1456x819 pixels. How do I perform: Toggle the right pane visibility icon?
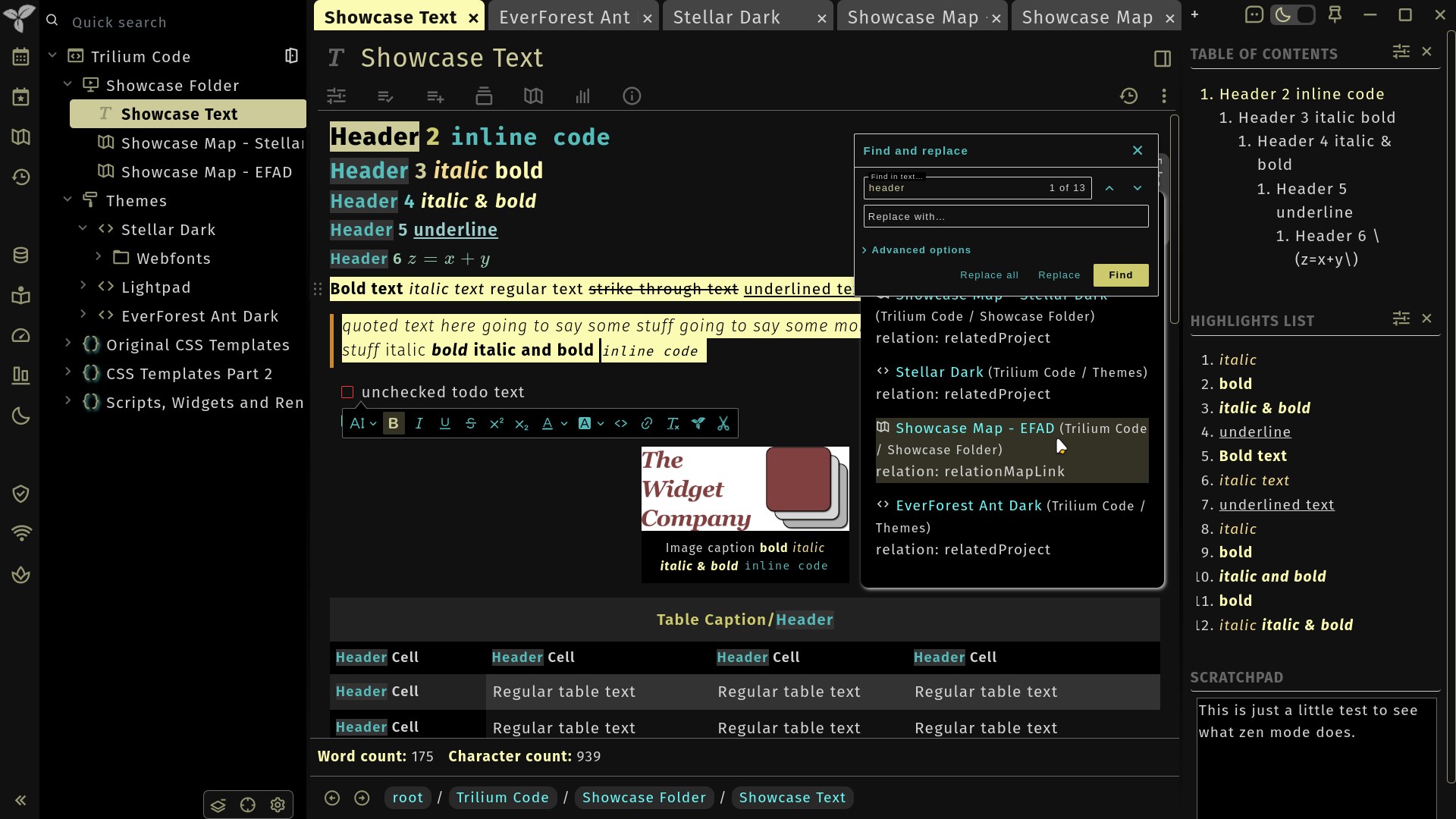coord(1163,58)
